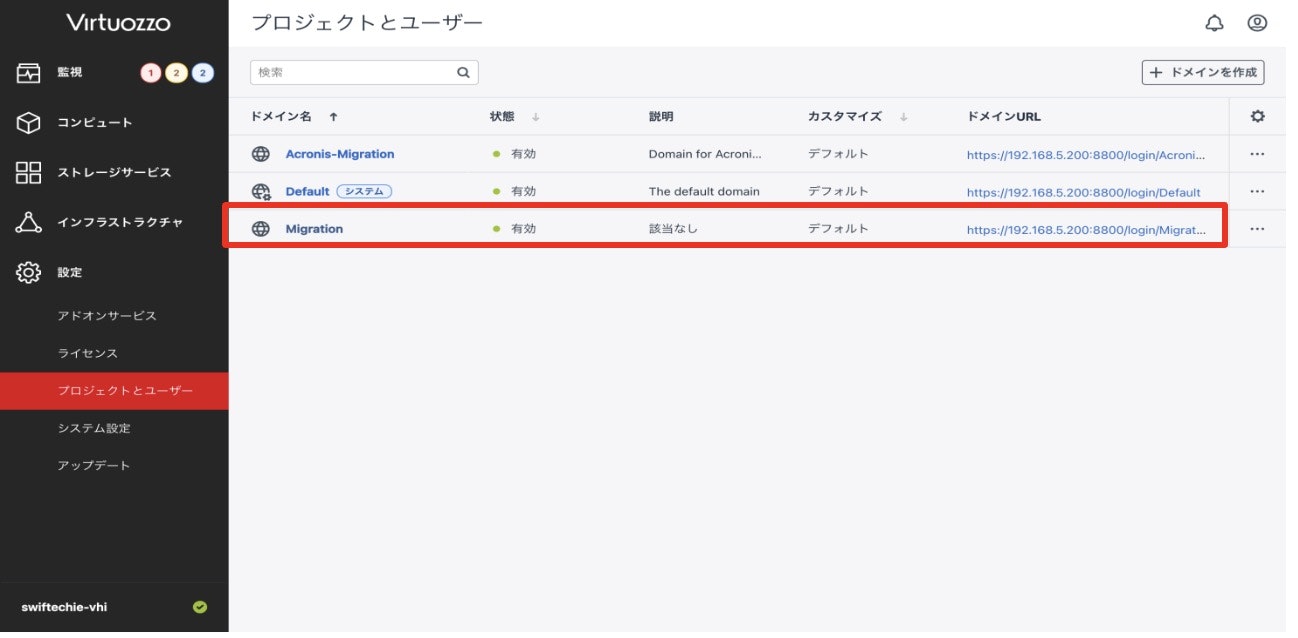The image size is (1298, 638).
Task: Click the infrastructure triangle nodes icon
Action: tap(28, 223)
